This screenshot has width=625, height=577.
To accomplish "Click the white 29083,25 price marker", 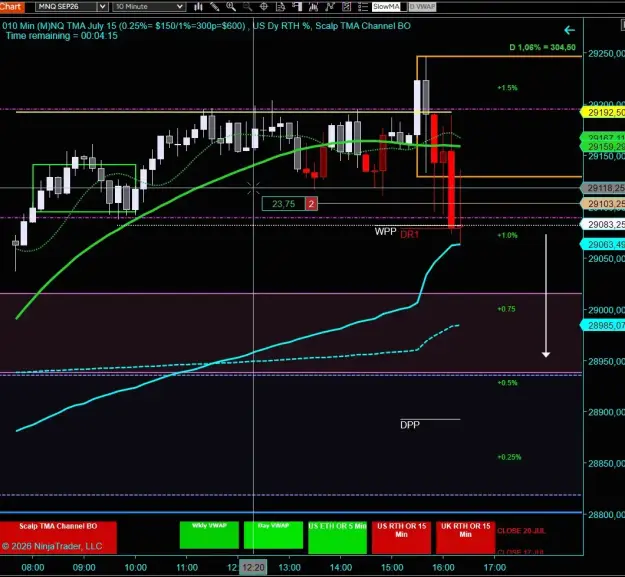I will point(604,225).
